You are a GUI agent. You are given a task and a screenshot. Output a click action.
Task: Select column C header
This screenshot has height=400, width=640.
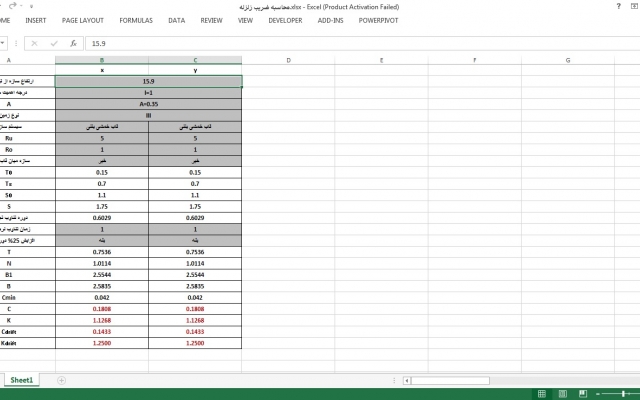point(195,60)
